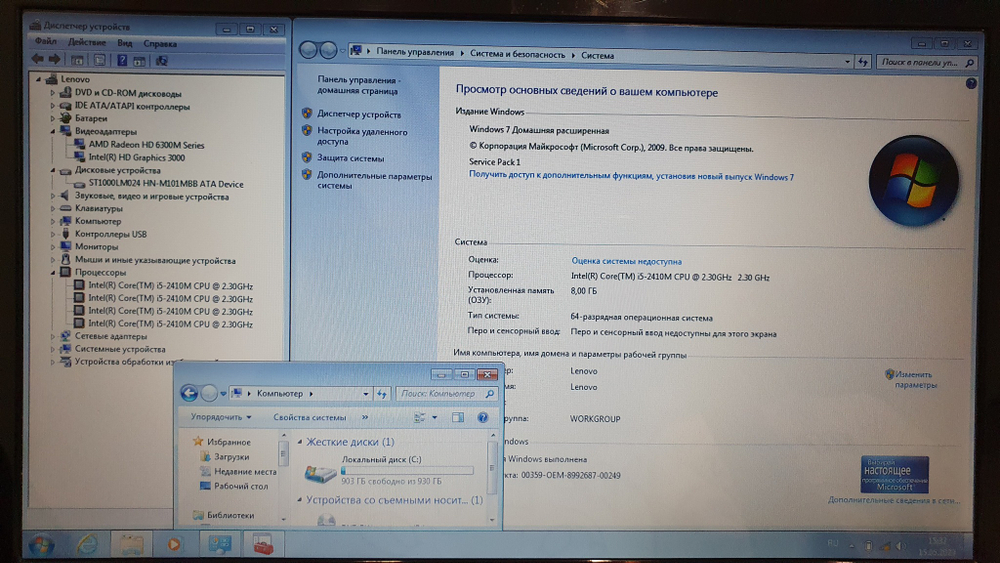Click Дополнительные параметры системы link
The height and width of the screenshot is (563, 1000).
[x=374, y=181]
